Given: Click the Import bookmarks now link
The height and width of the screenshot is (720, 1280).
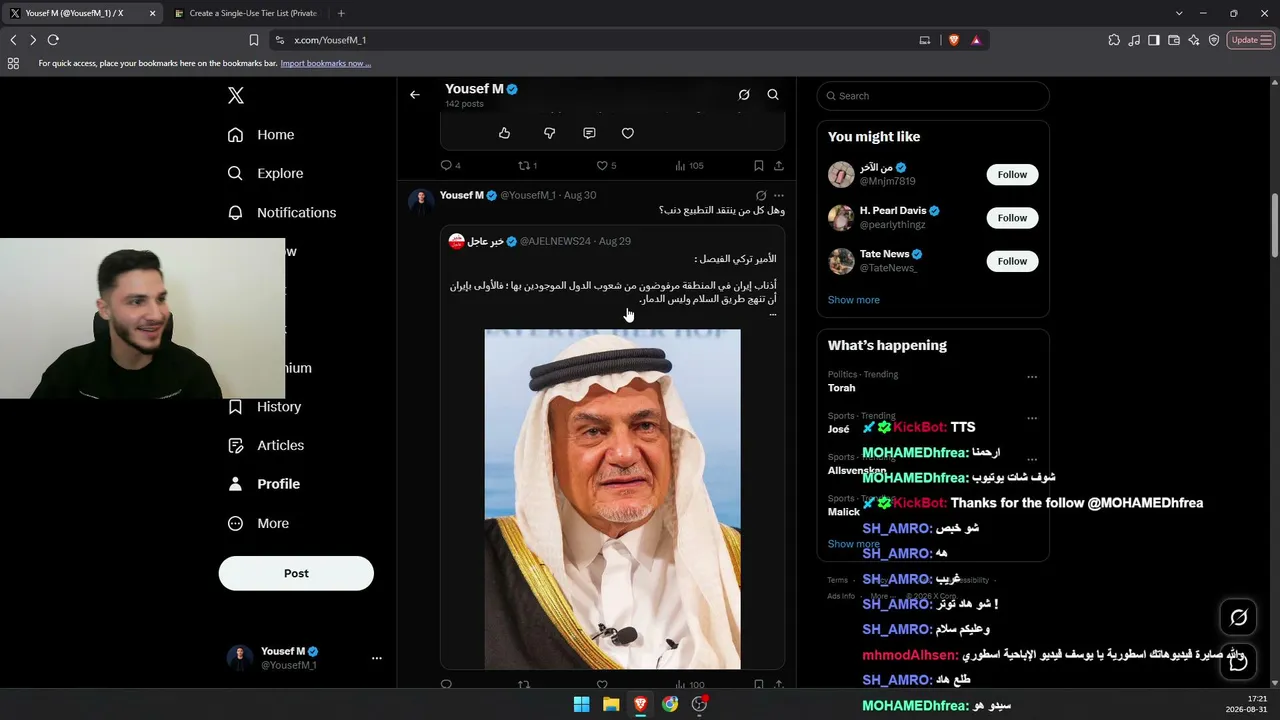Looking at the screenshot, I should pos(326,63).
